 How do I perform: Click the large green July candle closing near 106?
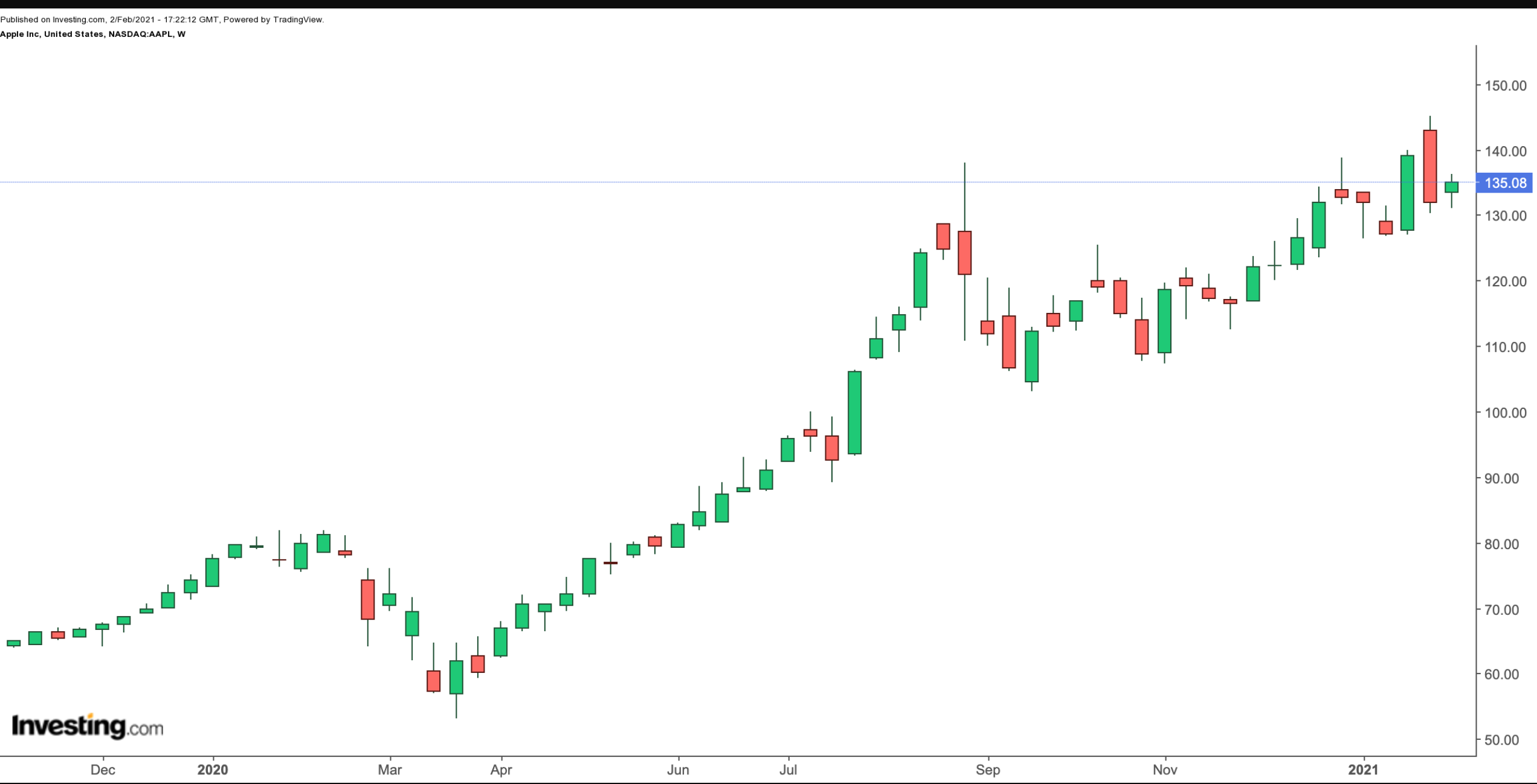coord(855,413)
